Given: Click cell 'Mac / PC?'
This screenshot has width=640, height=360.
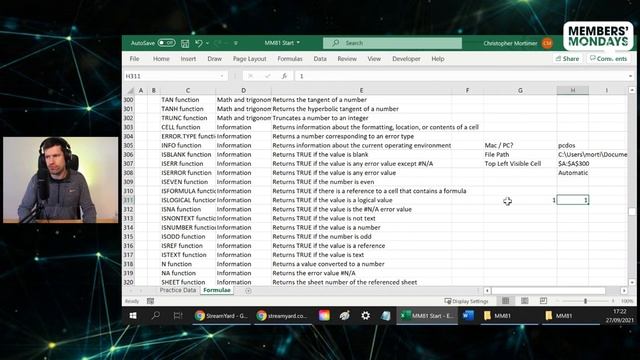Looking at the screenshot, I should 520,145.
